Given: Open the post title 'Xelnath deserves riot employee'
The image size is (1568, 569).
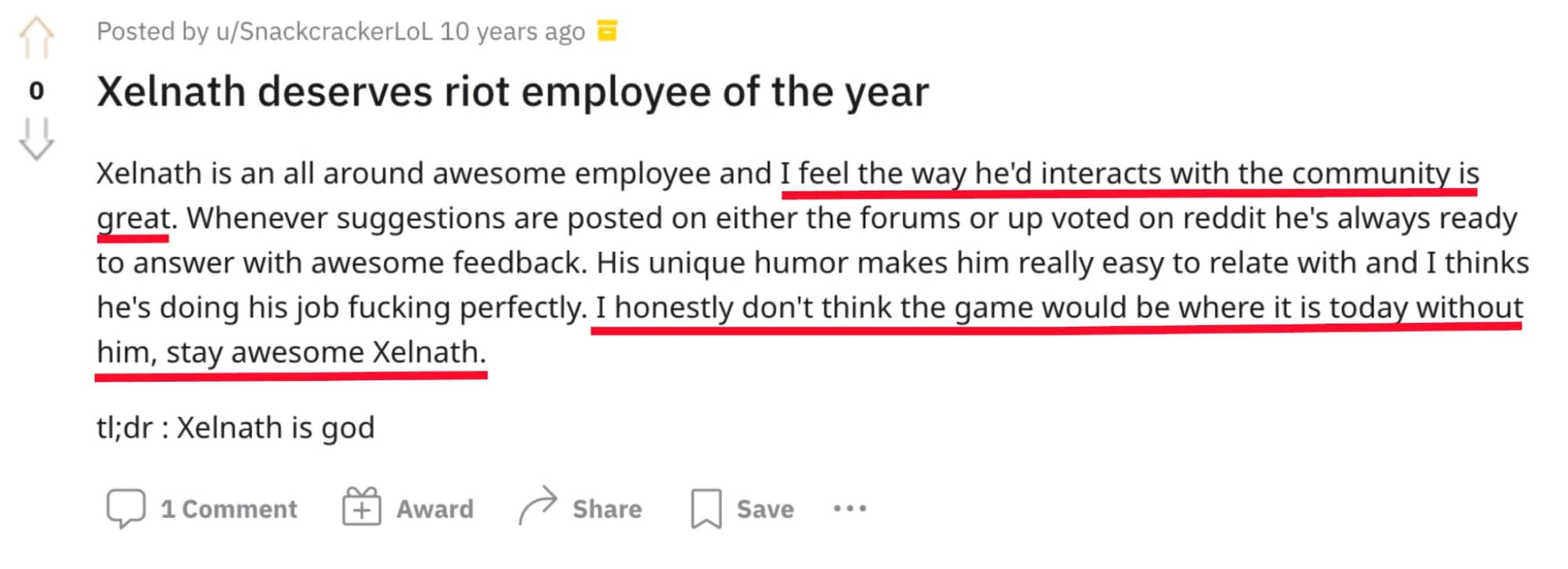Looking at the screenshot, I should tap(512, 92).
